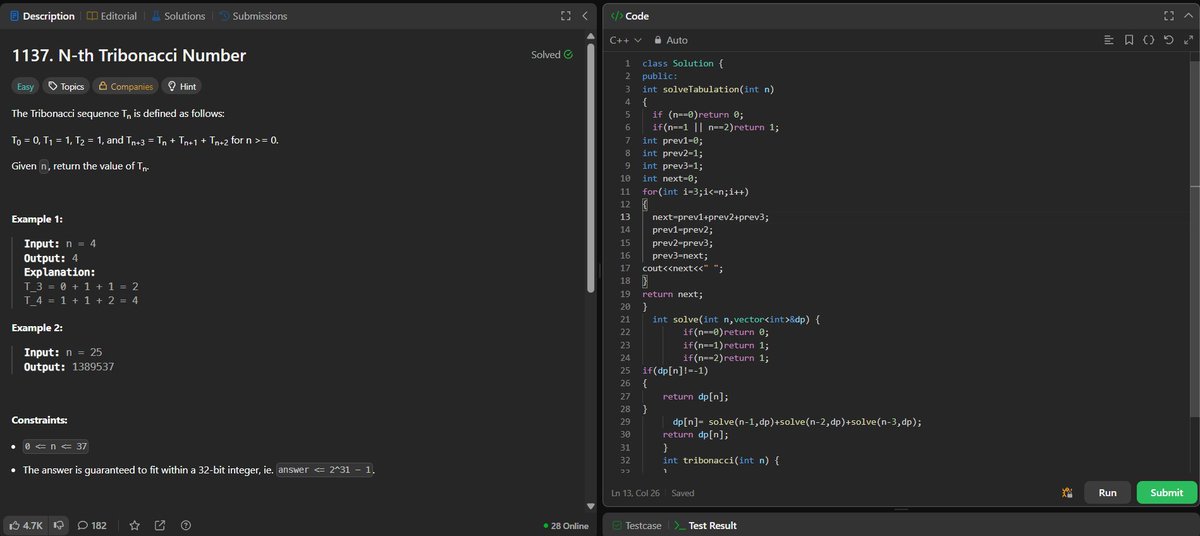
Task: Reveal the Hint
Action: [x=182, y=87]
